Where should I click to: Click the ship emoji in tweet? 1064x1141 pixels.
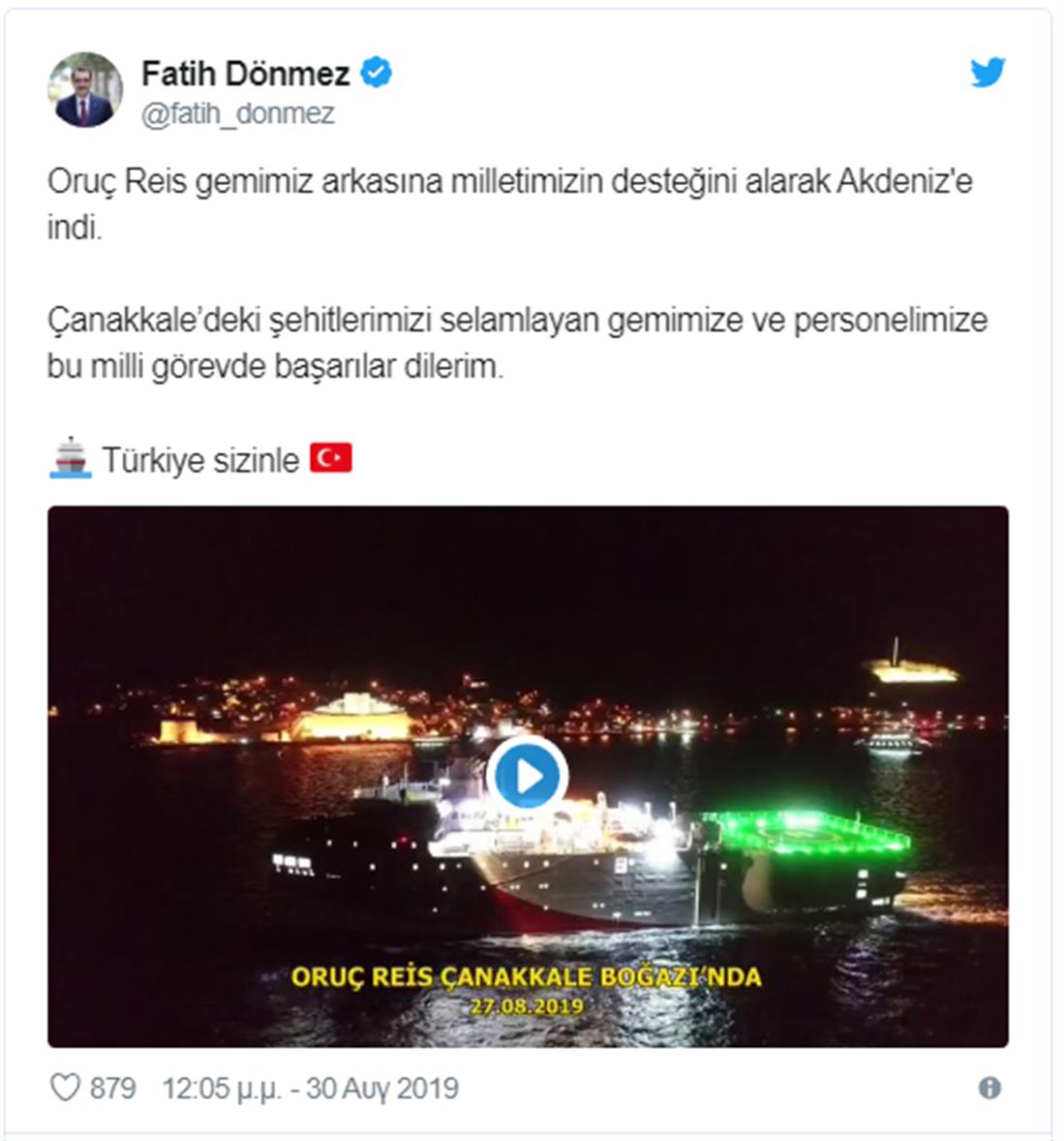[70, 458]
